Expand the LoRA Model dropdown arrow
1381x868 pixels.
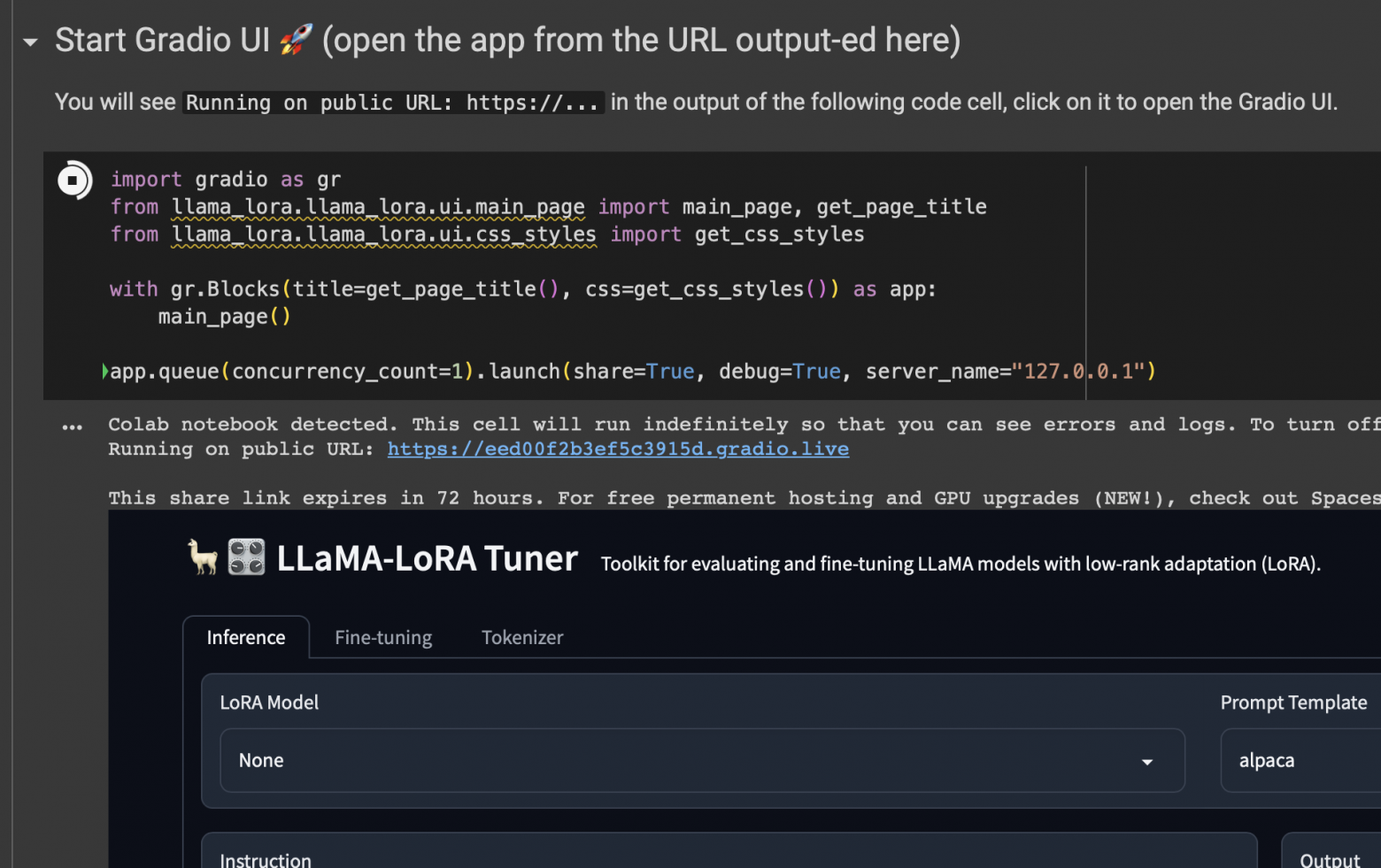(x=1146, y=762)
